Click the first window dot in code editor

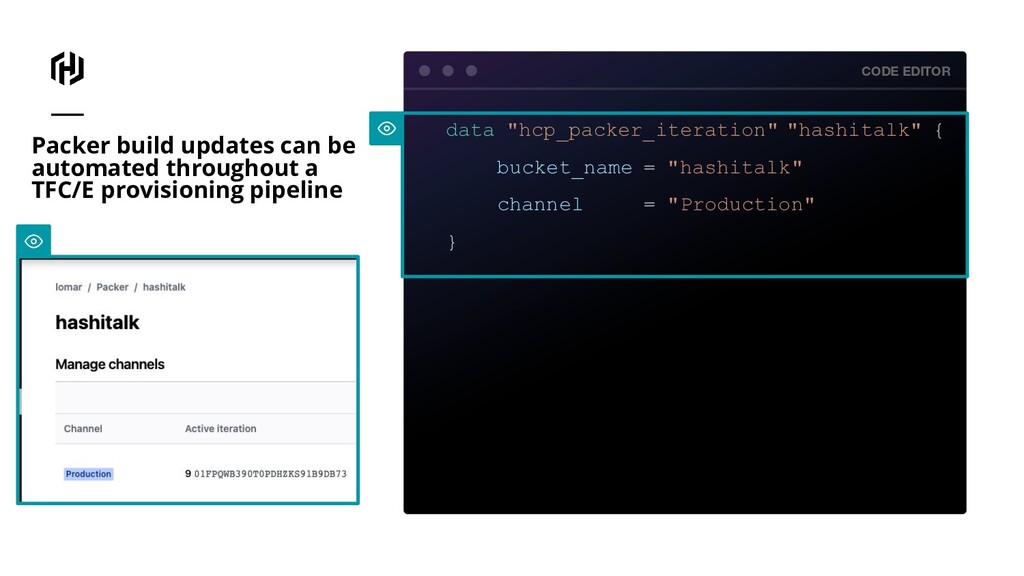(x=424, y=71)
